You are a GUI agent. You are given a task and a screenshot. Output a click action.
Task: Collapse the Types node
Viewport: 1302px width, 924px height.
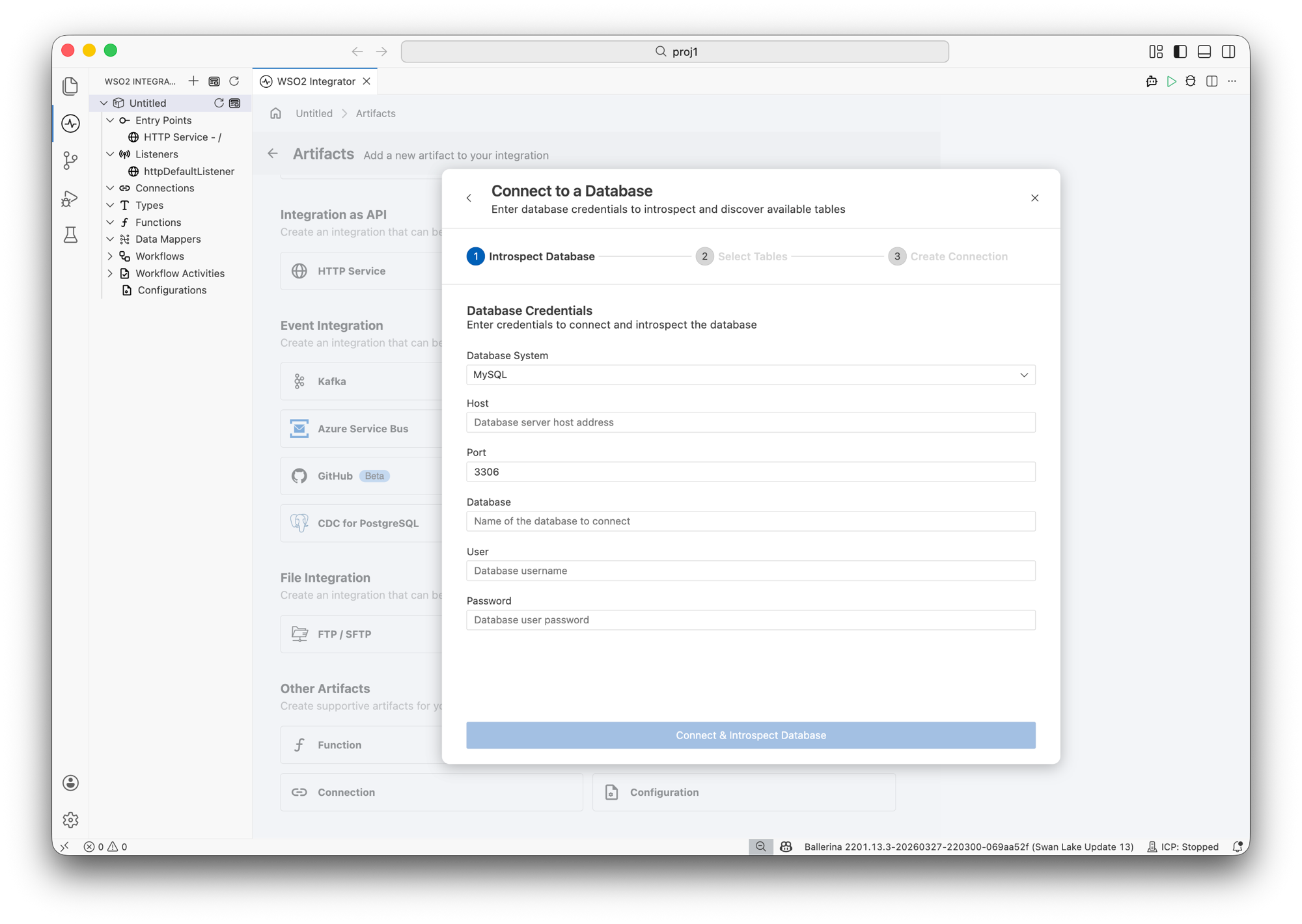(110, 205)
